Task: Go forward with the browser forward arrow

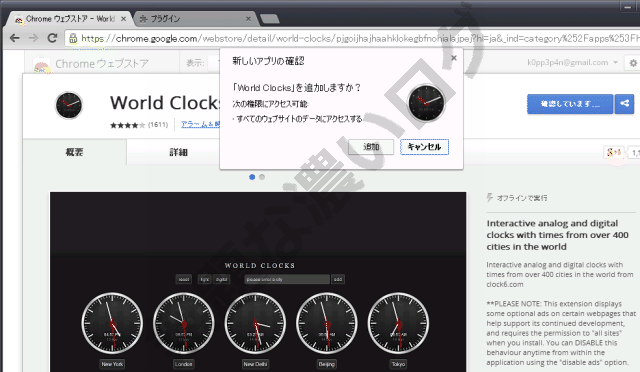Action: (33, 38)
